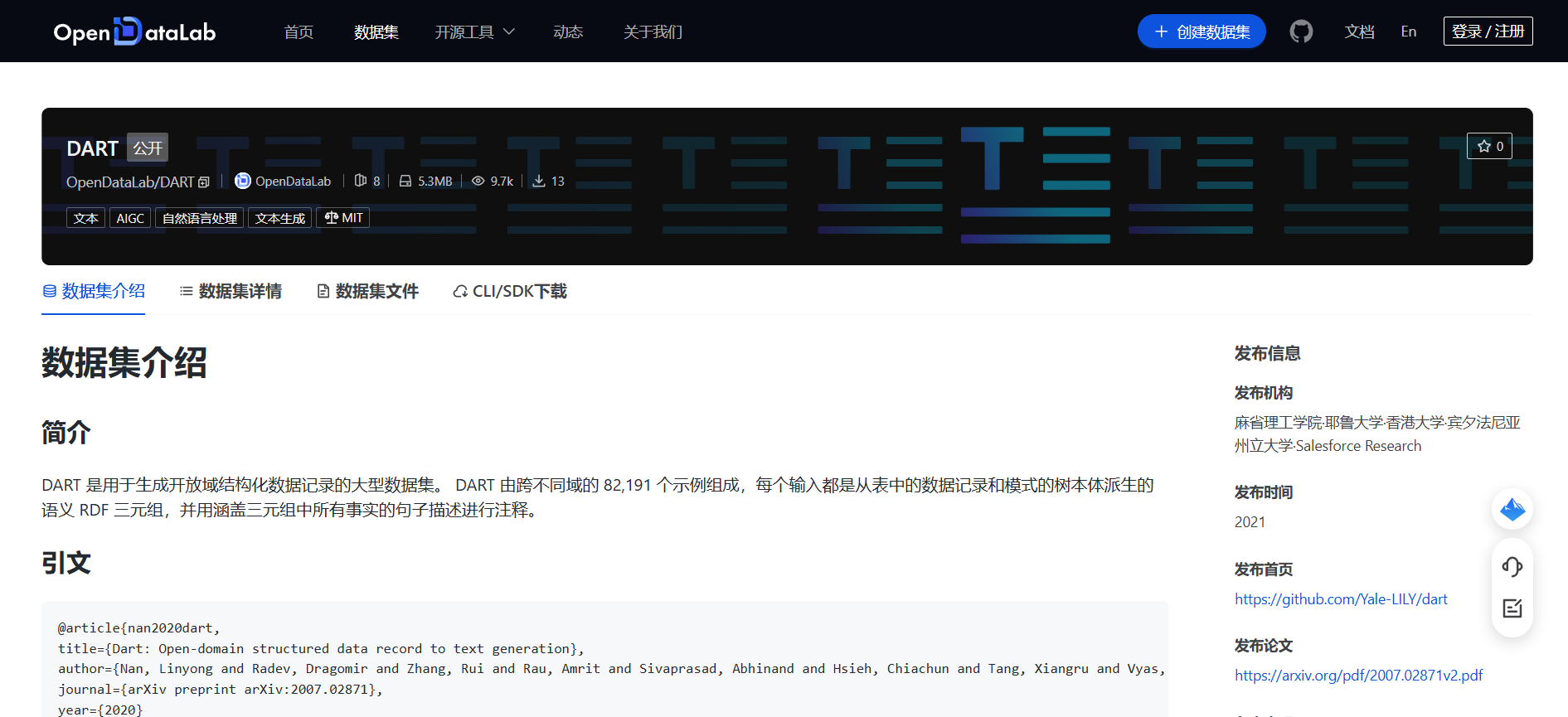Open the 文档 link

(x=1359, y=31)
